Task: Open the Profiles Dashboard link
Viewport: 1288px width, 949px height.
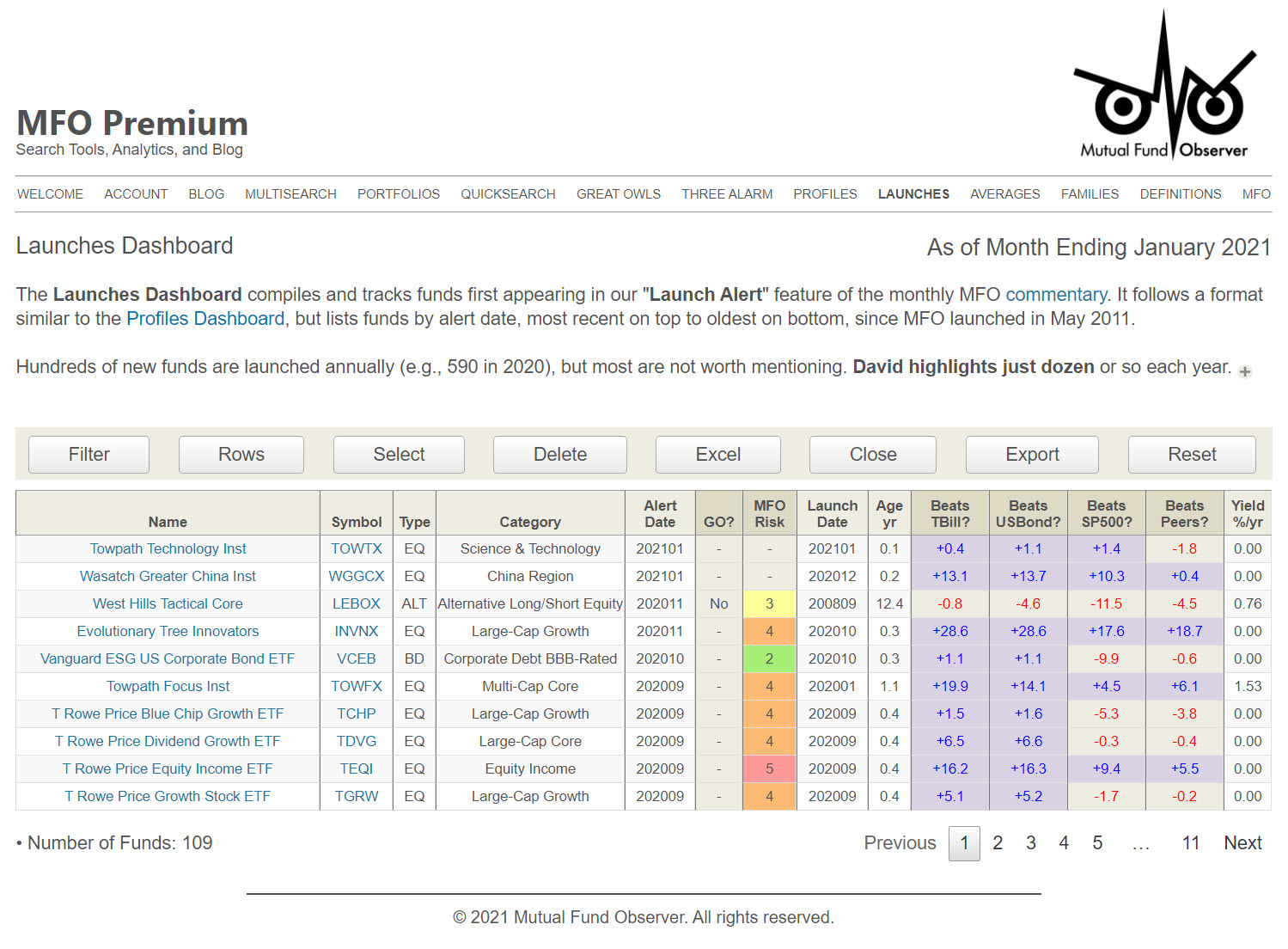Action: [x=205, y=319]
